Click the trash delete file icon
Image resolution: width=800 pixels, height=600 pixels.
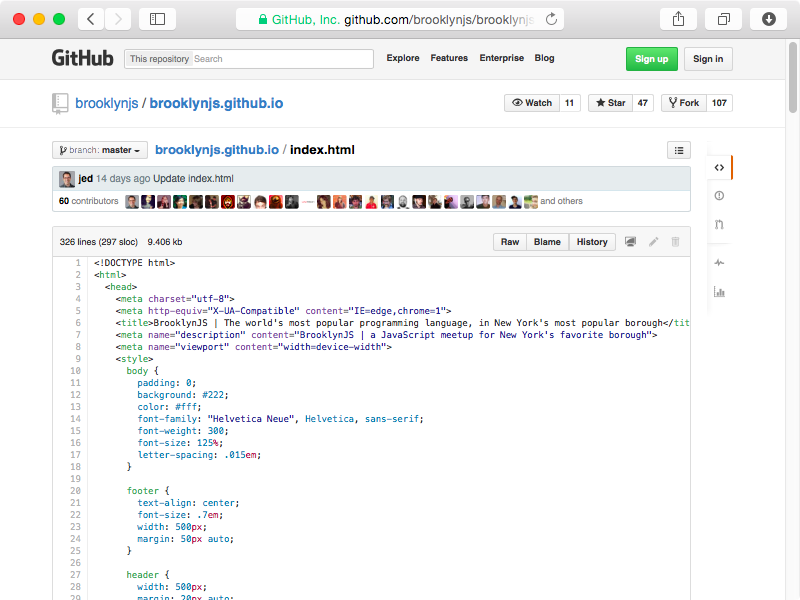pos(675,242)
